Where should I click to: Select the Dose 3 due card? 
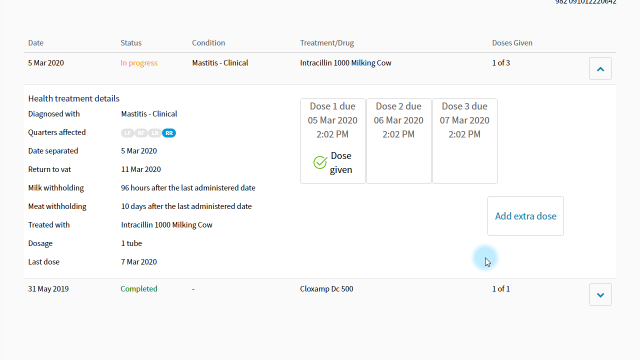[x=465, y=141]
